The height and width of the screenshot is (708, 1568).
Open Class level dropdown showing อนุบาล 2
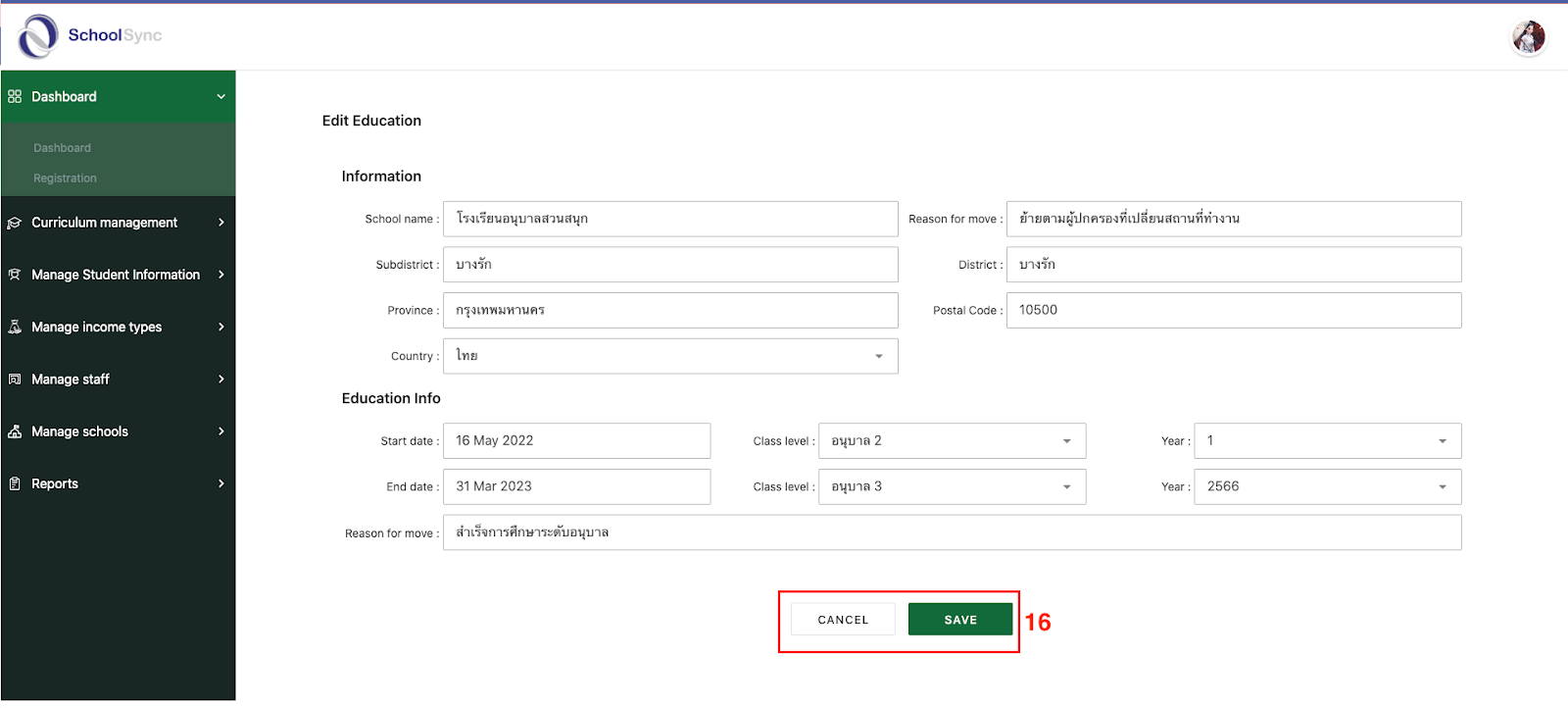(x=952, y=441)
